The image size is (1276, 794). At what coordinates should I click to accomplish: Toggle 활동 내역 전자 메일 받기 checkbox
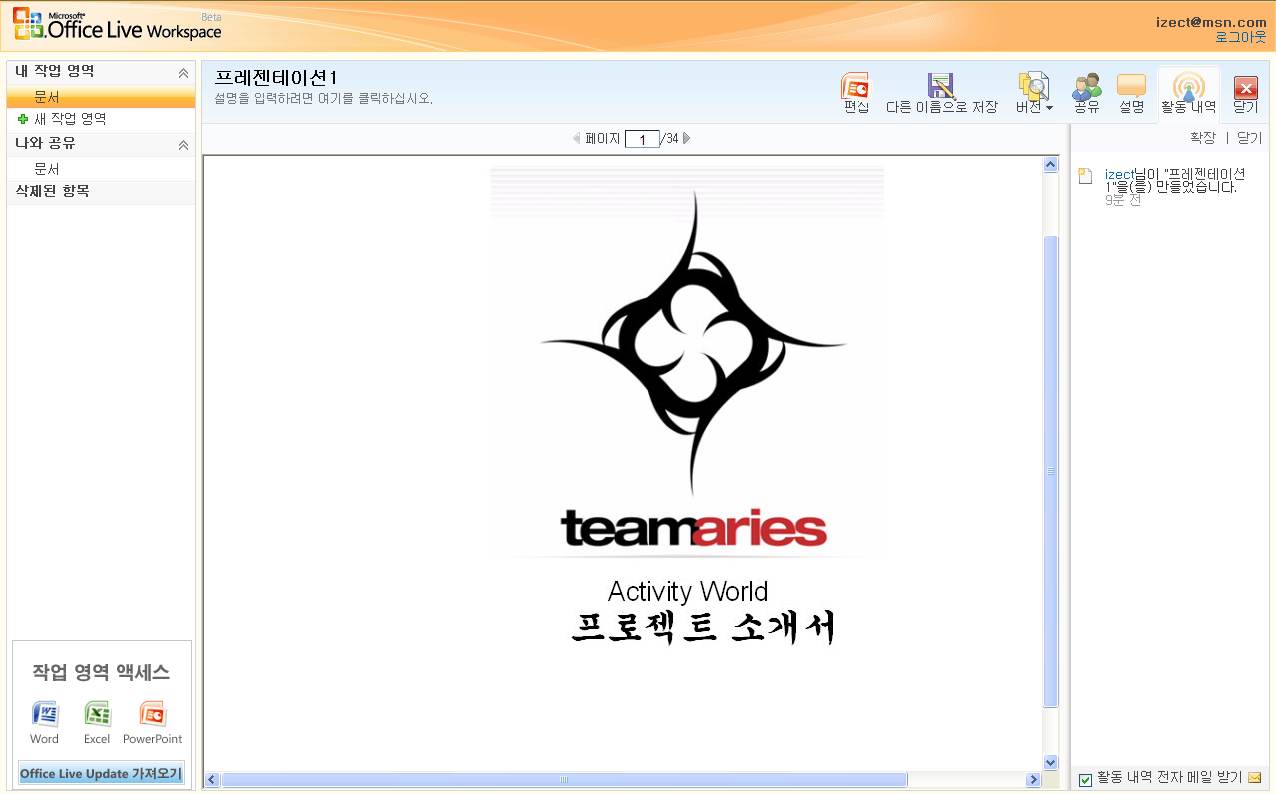click(1084, 777)
